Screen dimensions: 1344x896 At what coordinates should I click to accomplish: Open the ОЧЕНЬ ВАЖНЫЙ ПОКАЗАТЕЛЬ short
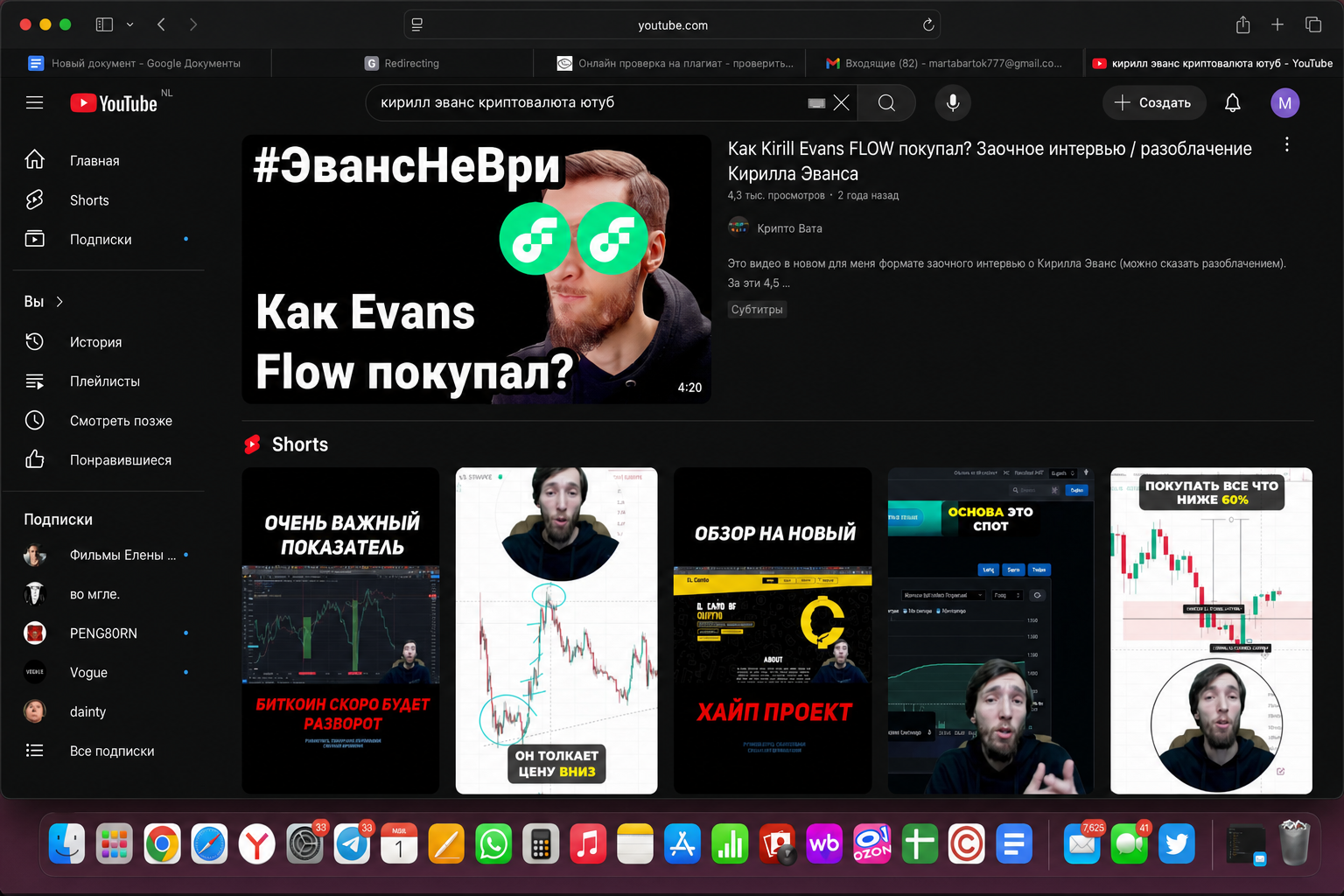point(341,630)
